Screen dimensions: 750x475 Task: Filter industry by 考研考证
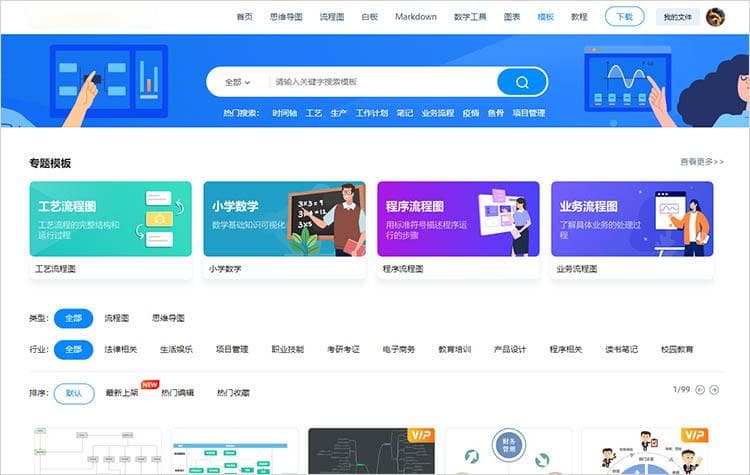pyautogui.click(x=343, y=349)
